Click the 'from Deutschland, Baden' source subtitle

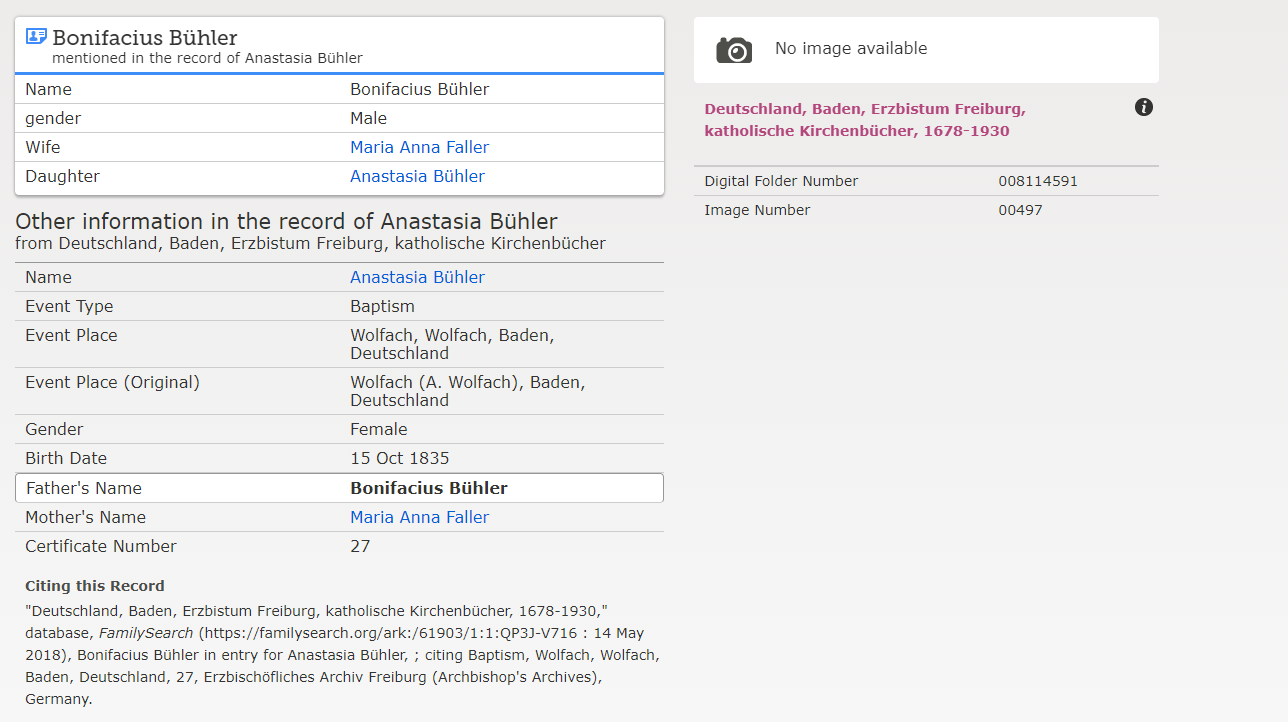point(310,243)
